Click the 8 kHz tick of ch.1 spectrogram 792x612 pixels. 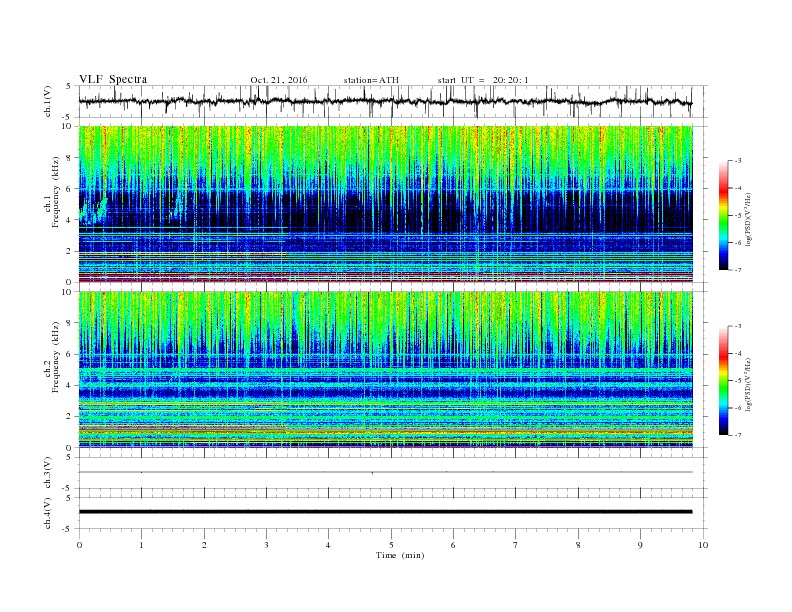[x=69, y=158]
